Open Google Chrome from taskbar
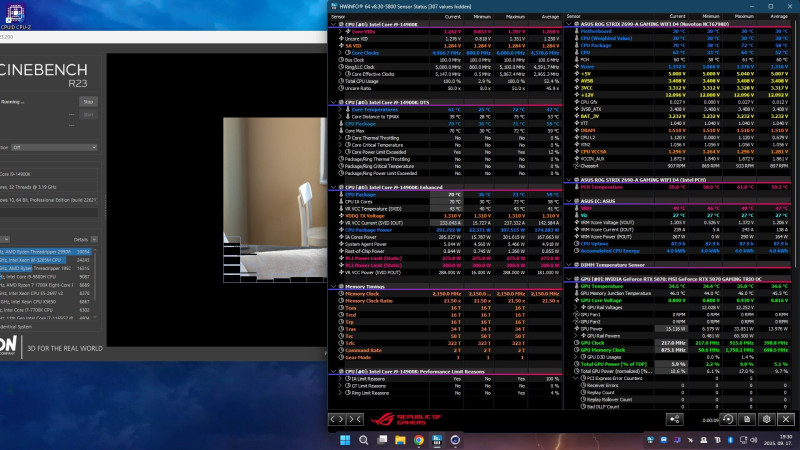This screenshot has height=450, width=800. coord(418,440)
